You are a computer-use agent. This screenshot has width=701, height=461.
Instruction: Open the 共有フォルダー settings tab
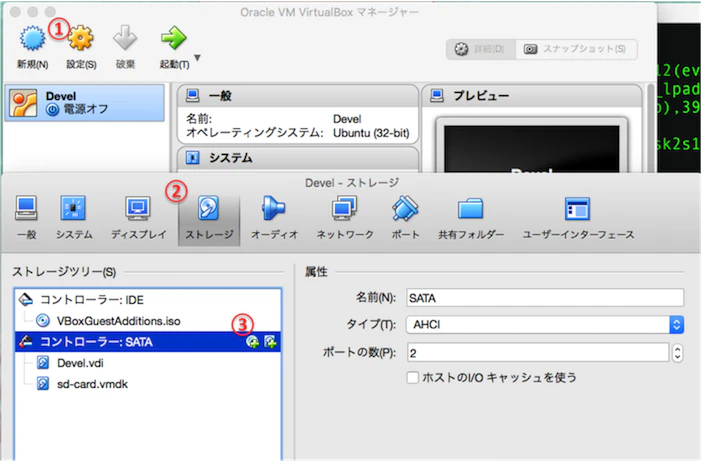(x=471, y=218)
